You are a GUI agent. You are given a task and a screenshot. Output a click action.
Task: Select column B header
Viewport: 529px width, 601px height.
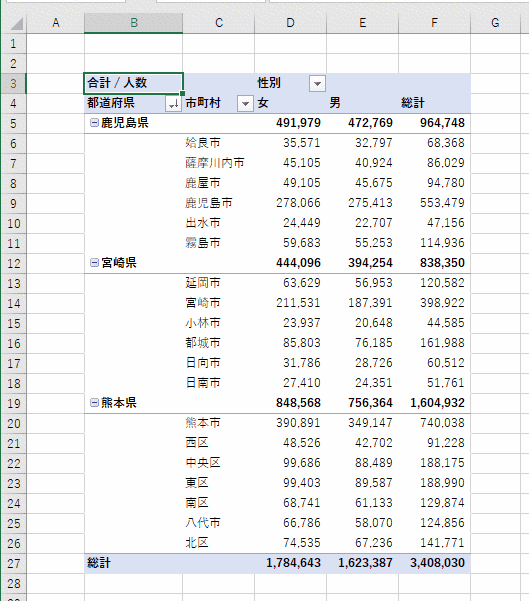tap(133, 23)
